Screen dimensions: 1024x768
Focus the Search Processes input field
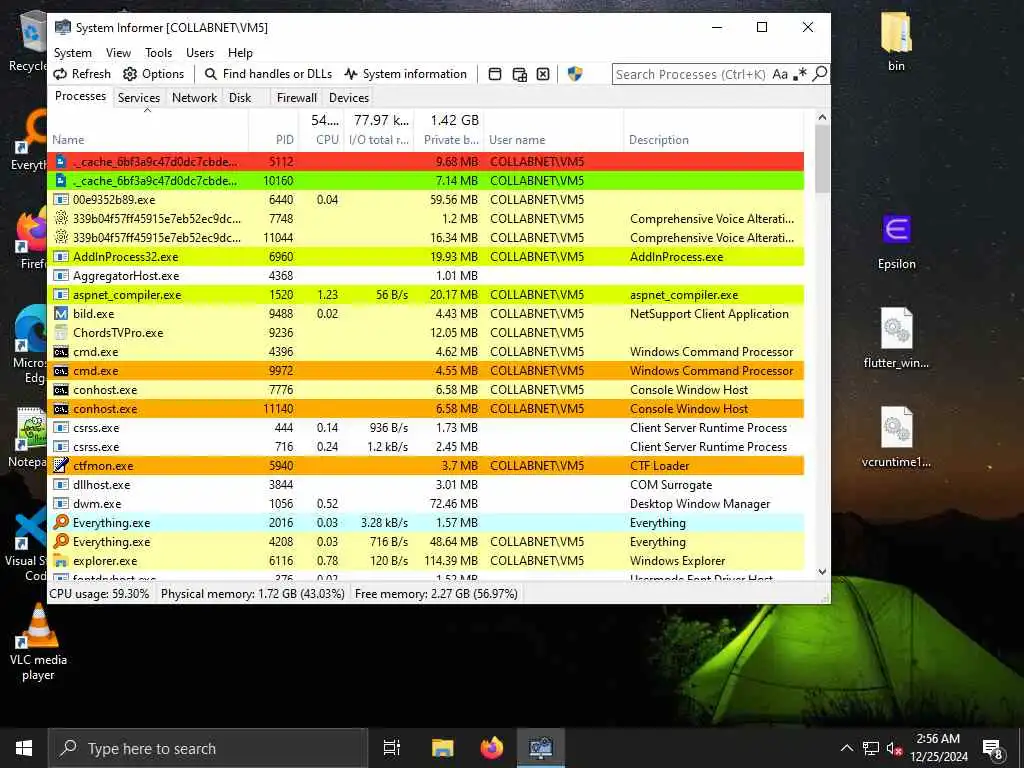[691, 74]
